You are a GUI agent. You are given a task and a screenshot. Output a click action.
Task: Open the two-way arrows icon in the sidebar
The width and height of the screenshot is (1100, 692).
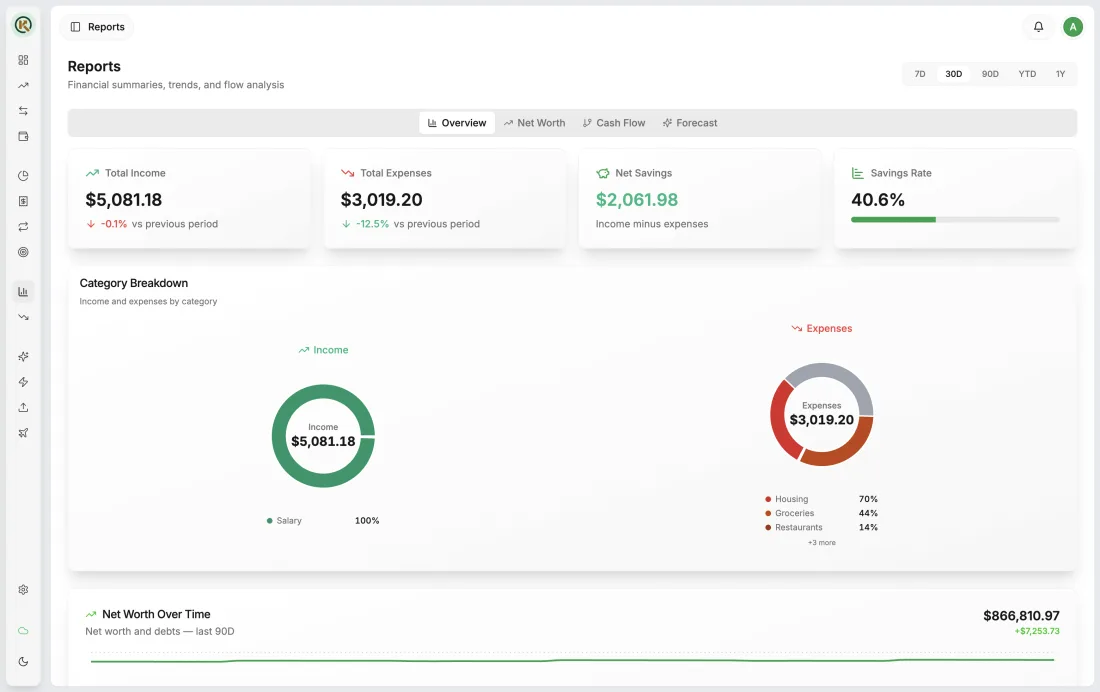coord(23,111)
